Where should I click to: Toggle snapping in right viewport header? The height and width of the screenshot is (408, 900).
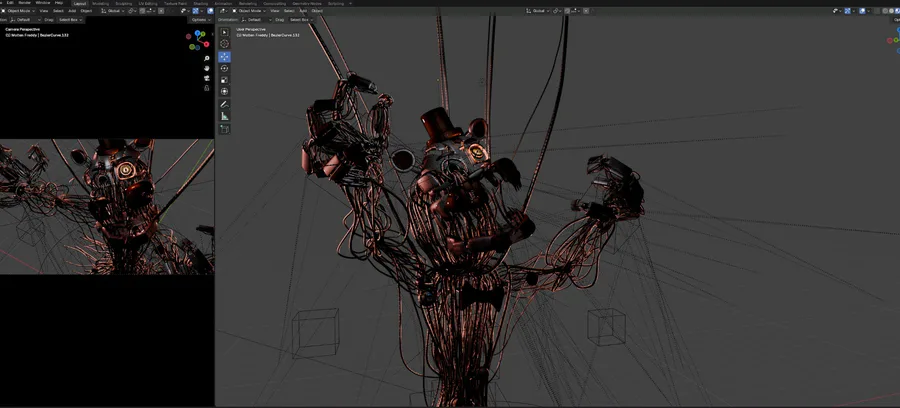coord(567,11)
